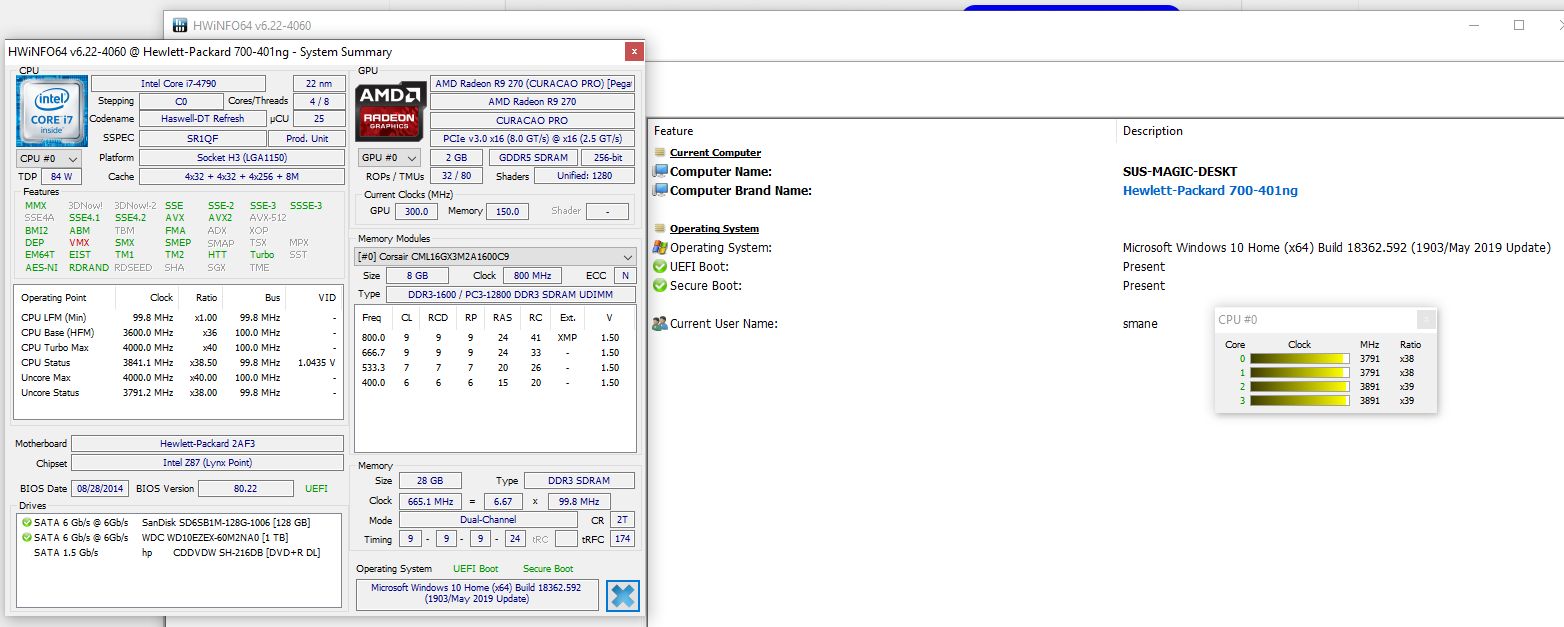1564x627 pixels.
Task: Click the green check icon for UEFI Boot
Action: pyautogui.click(x=660, y=266)
